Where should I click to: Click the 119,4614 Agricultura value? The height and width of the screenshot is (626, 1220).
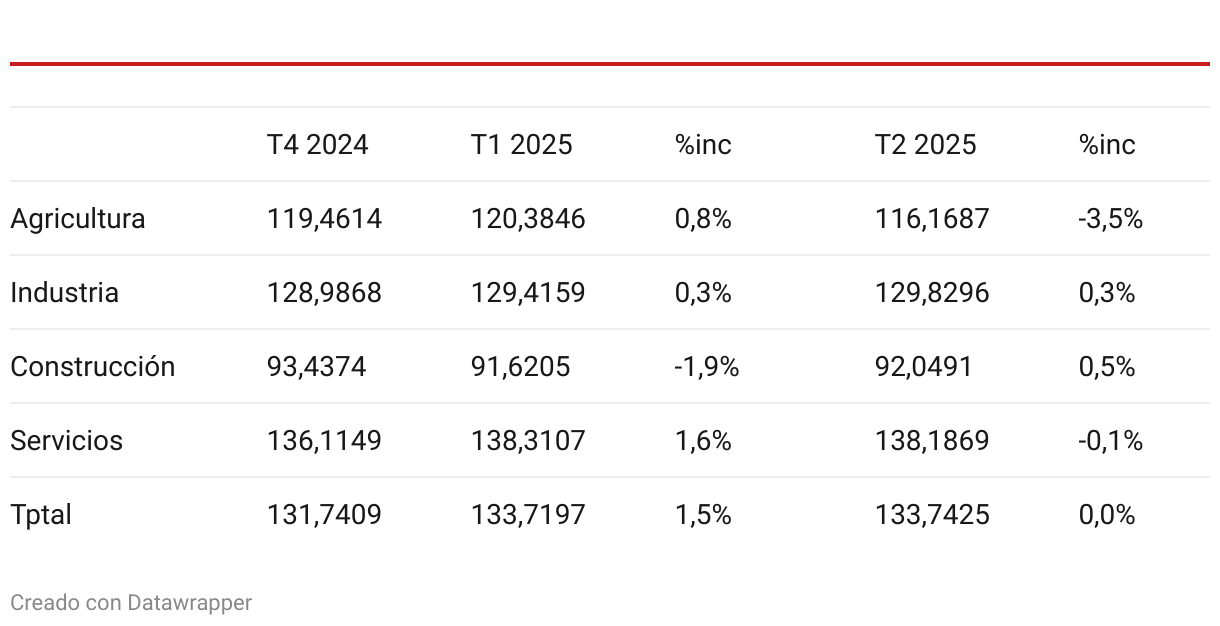click(324, 219)
